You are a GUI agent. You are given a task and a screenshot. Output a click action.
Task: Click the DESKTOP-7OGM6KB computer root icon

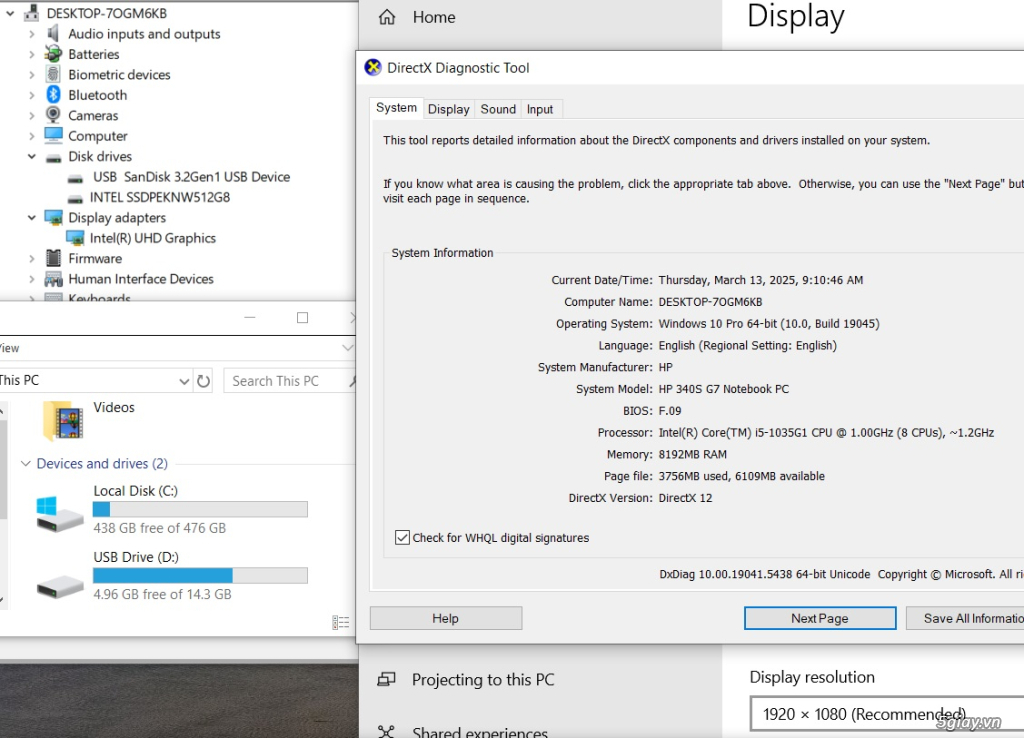tap(31, 12)
